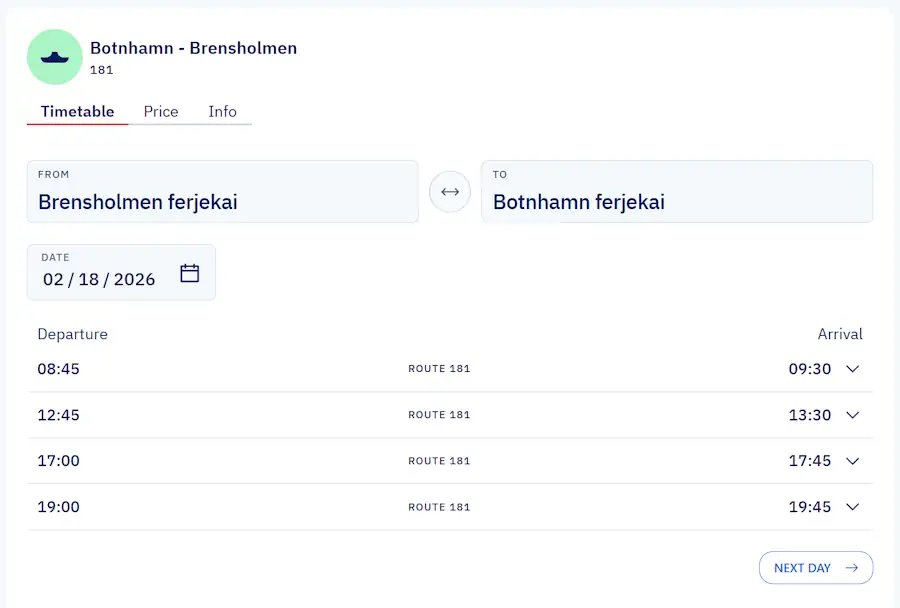Click the NEXT DAY button
The image size is (900, 608).
coord(816,567)
